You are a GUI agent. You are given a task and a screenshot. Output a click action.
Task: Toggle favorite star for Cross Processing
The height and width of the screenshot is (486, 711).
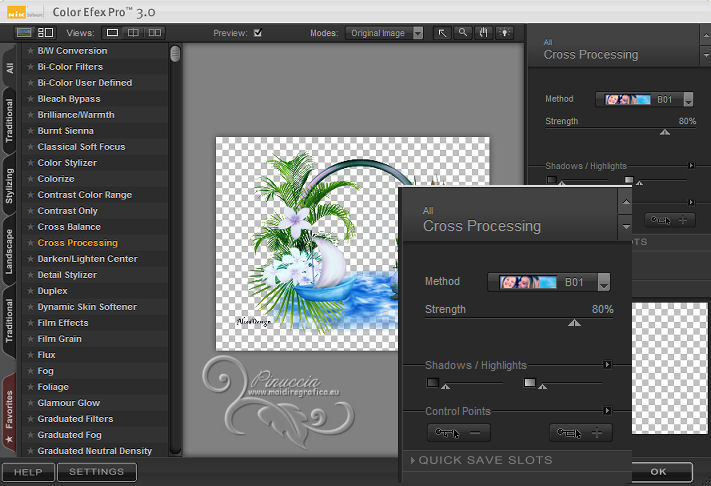[30, 243]
